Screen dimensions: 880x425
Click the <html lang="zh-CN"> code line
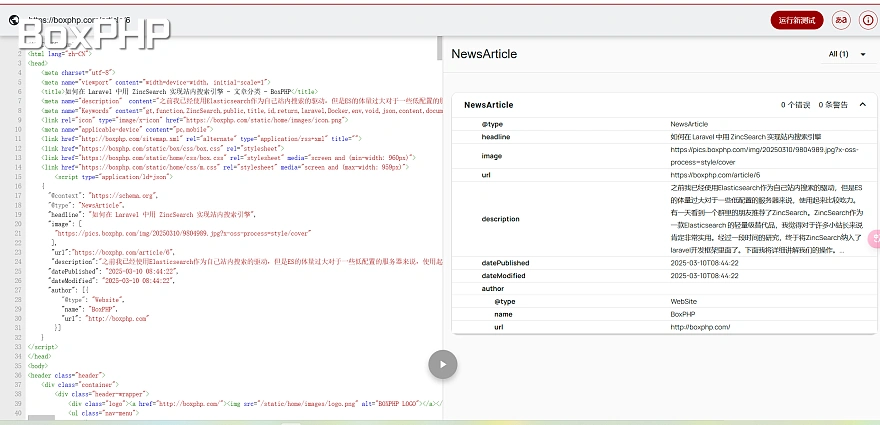(59, 54)
